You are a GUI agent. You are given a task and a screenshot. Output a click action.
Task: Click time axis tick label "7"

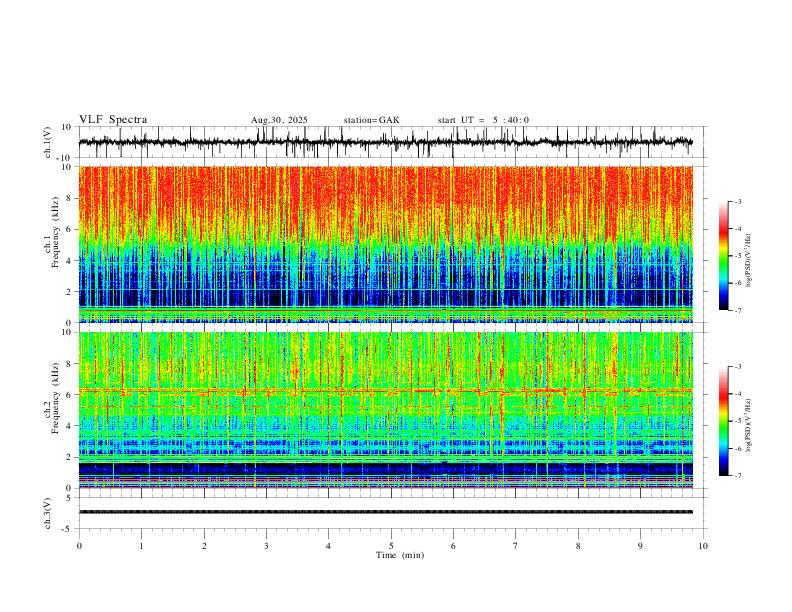[516, 546]
